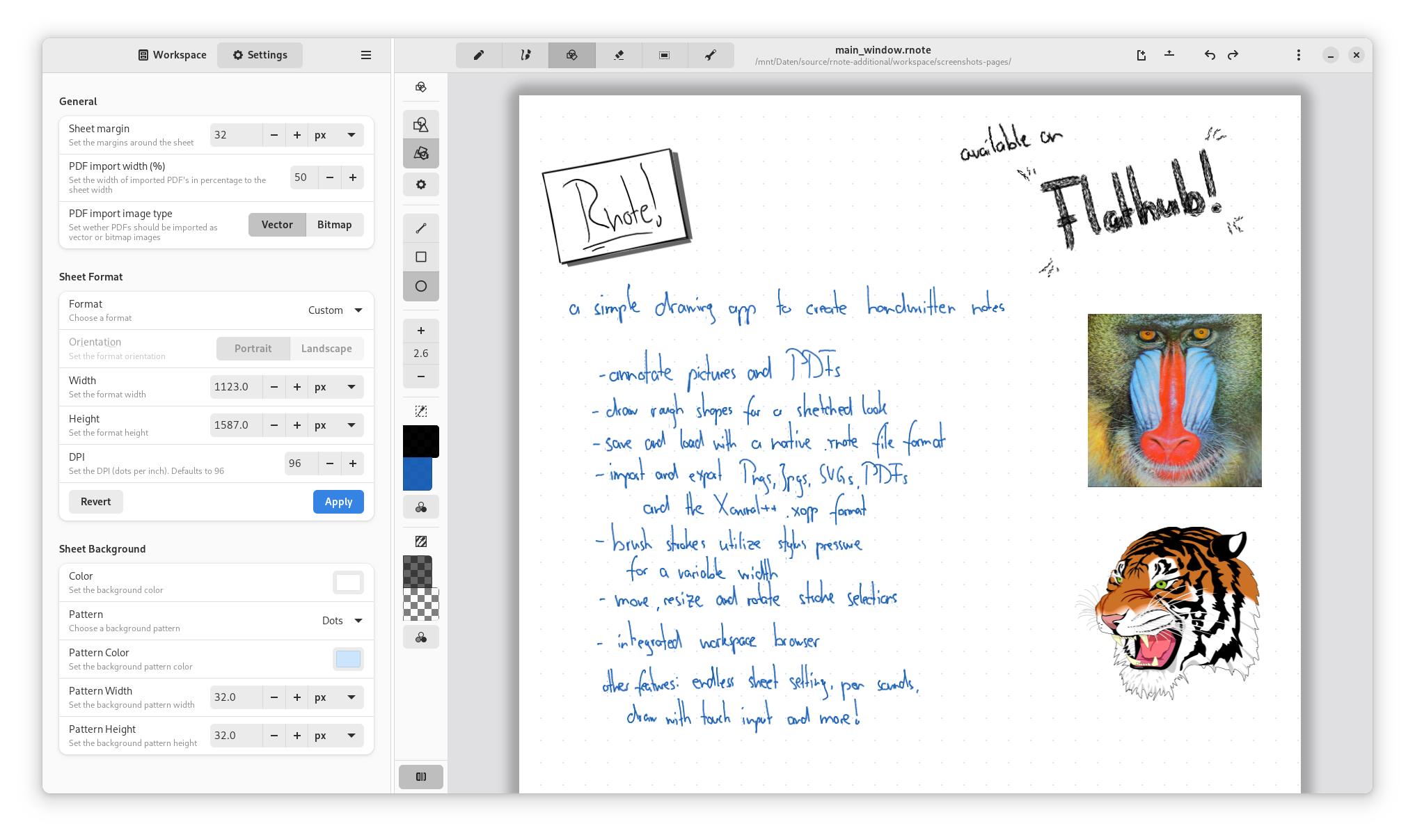The image size is (1415, 840).
Task: Select the Circle selection tool
Action: pos(421,288)
